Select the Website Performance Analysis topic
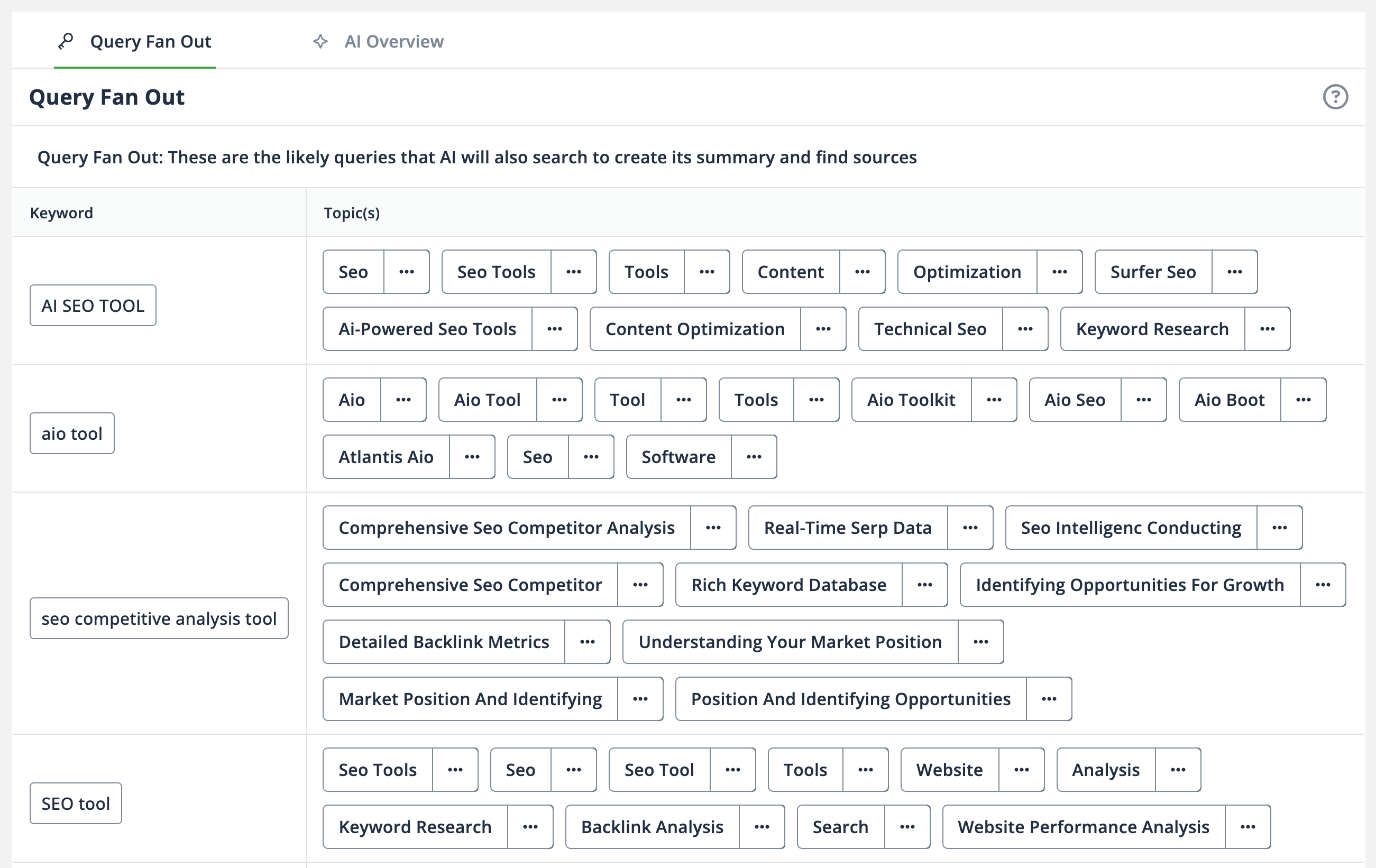Screen dimensions: 1376x868 click(x=1084, y=827)
